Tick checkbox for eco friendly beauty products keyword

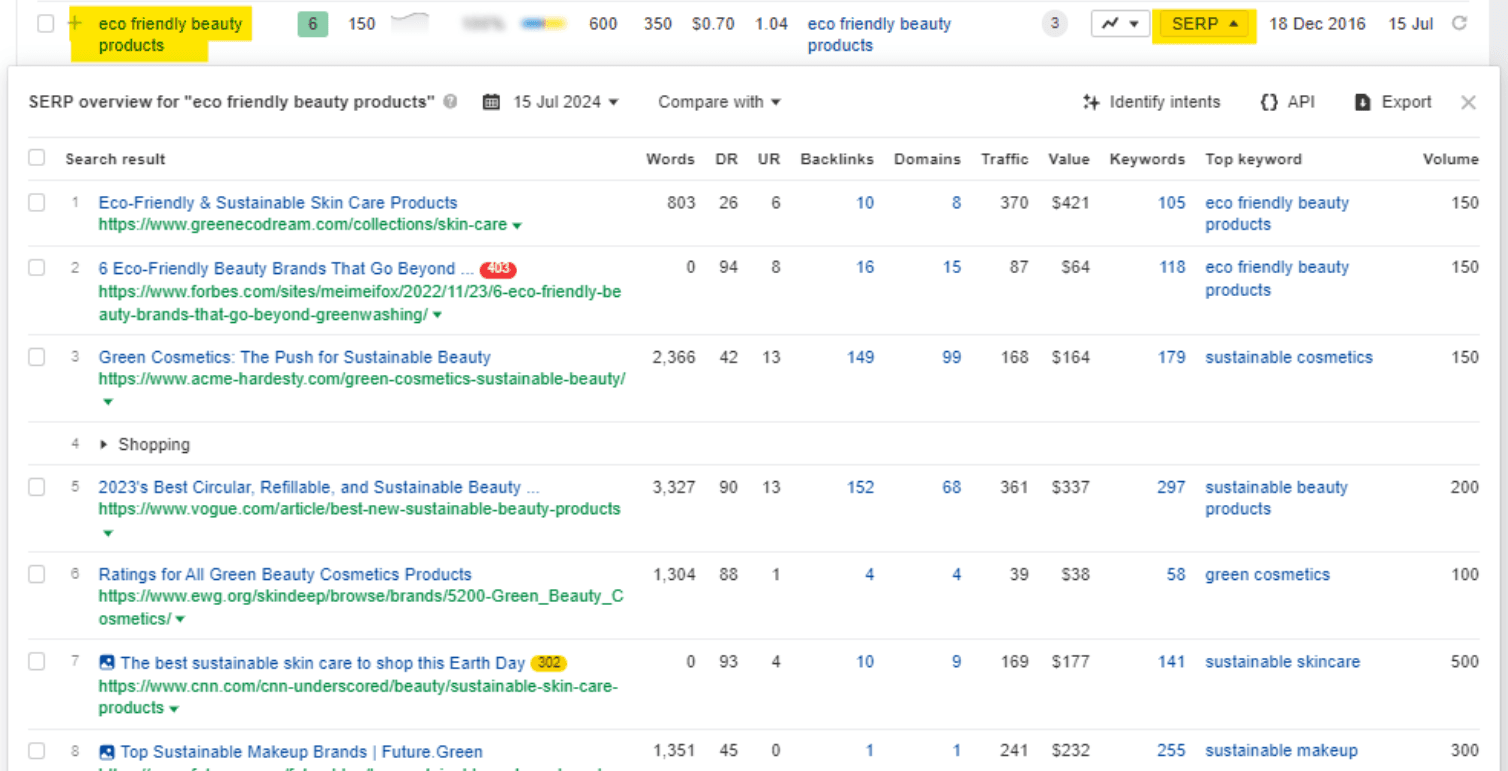(45, 24)
